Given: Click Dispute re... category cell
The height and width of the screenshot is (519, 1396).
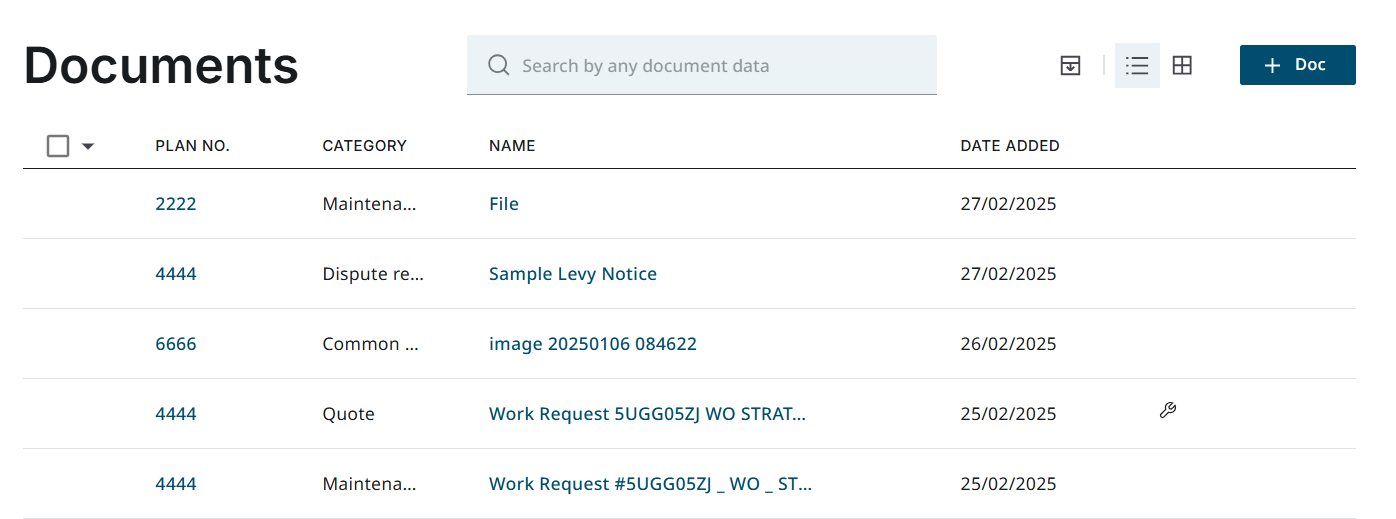Looking at the screenshot, I should [373, 274].
